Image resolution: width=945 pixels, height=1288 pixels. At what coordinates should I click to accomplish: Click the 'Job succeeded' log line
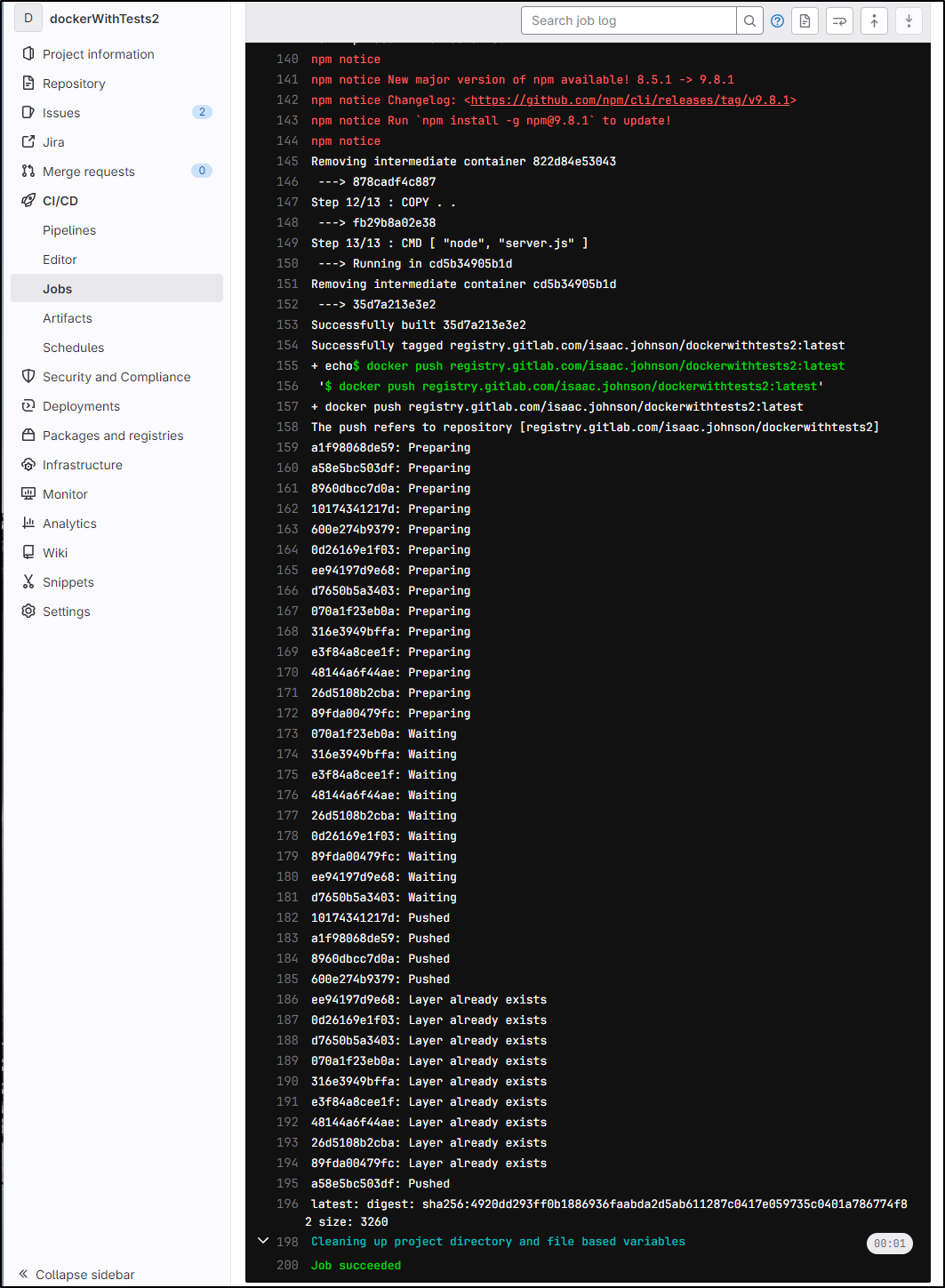tap(356, 1265)
